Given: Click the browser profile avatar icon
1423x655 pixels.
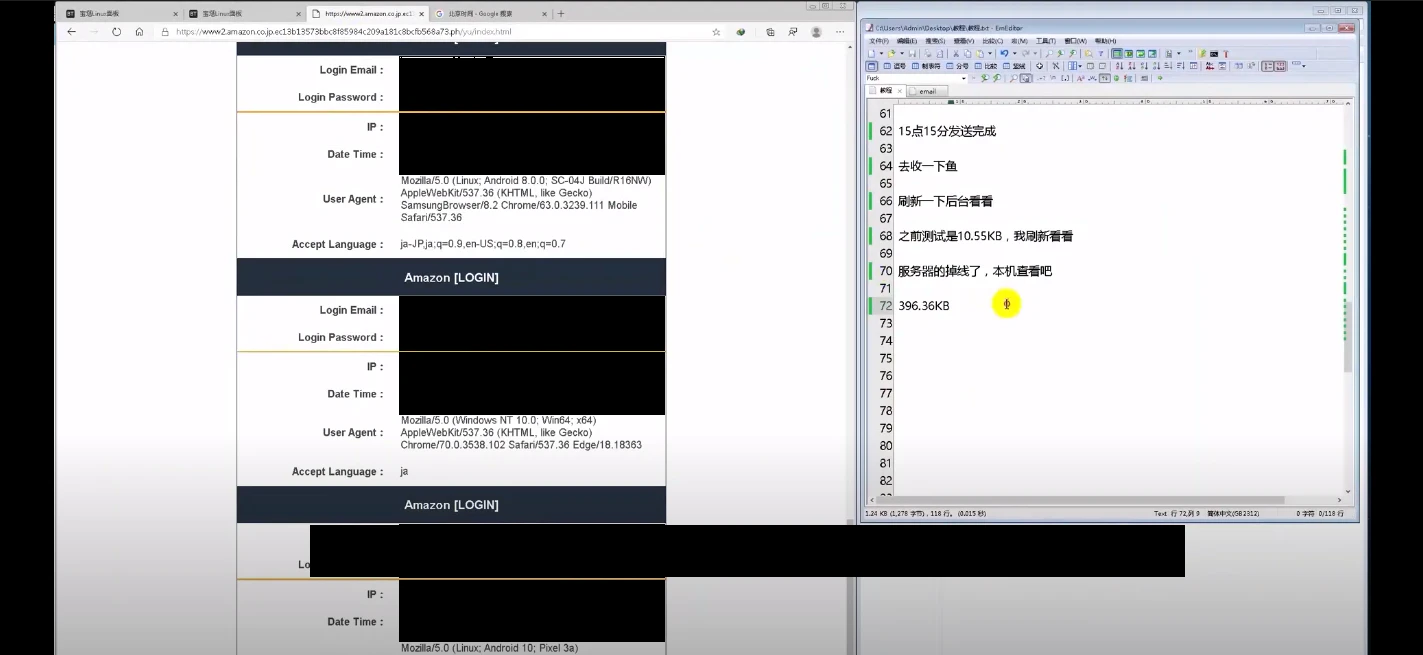Looking at the screenshot, I should pos(816,32).
